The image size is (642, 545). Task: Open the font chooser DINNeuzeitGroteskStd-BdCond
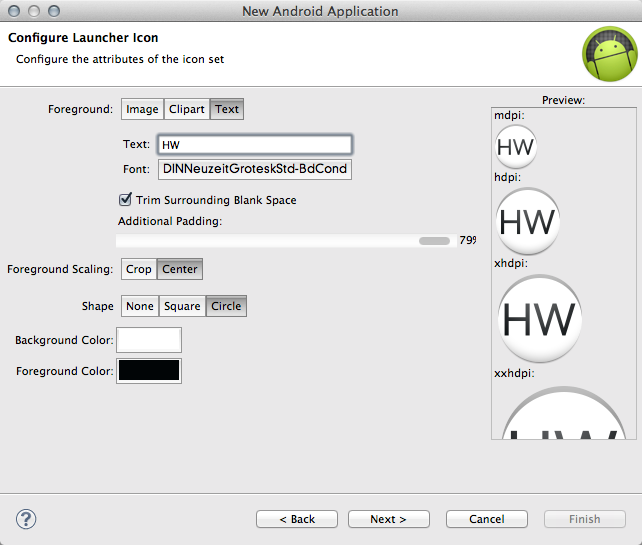254,169
